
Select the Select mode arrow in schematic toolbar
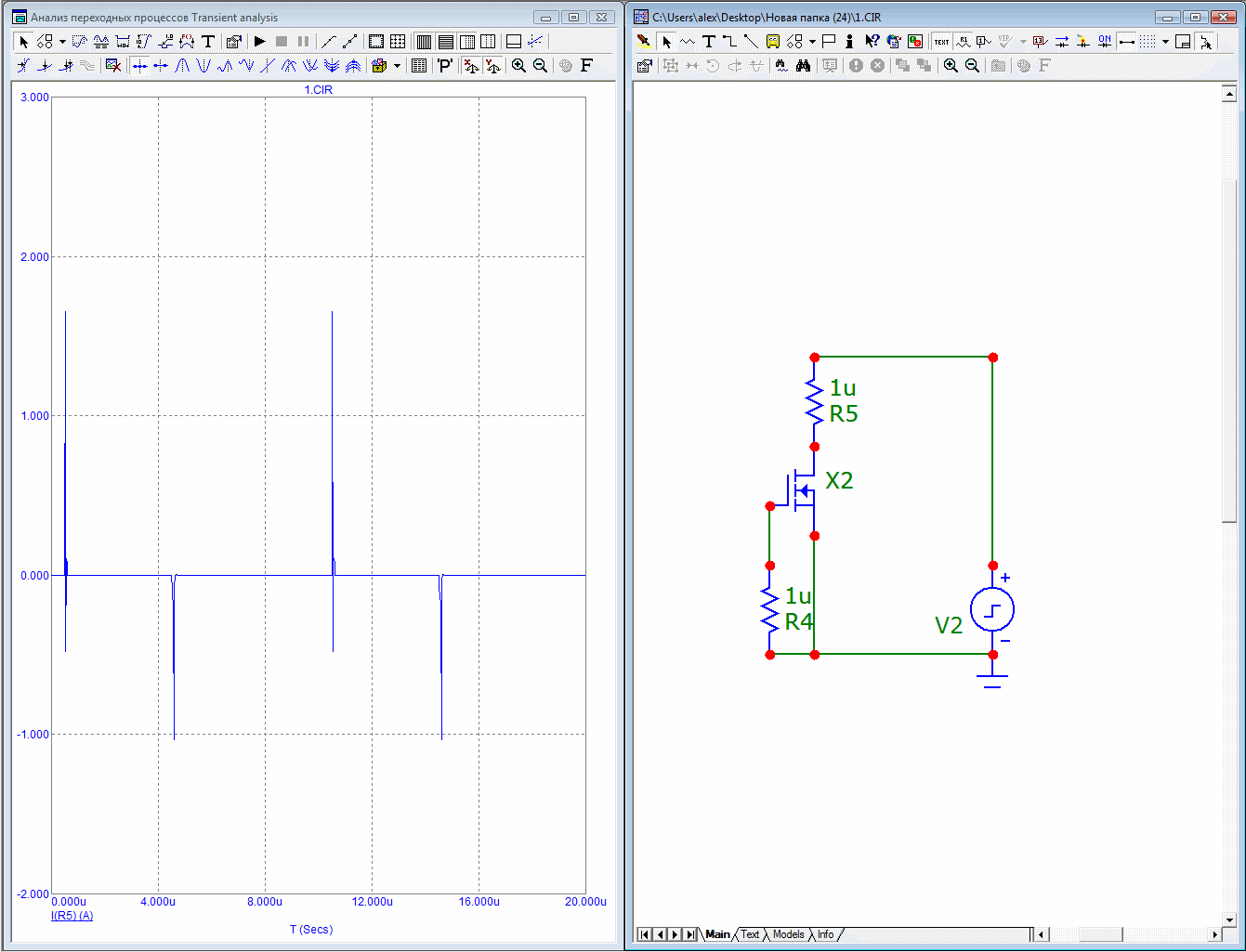click(666, 42)
